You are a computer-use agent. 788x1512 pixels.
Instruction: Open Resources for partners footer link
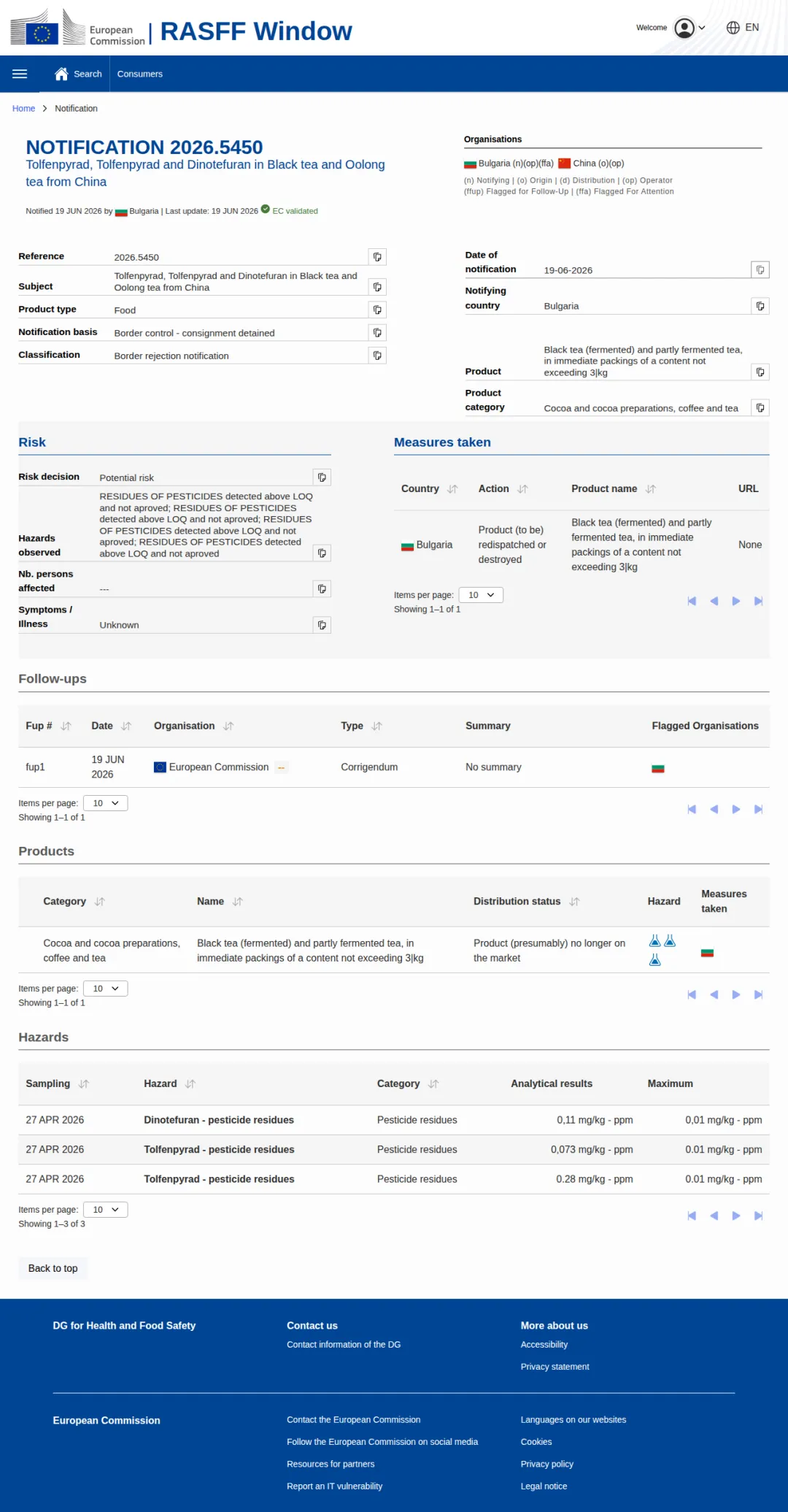click(x=331, y=1465)
